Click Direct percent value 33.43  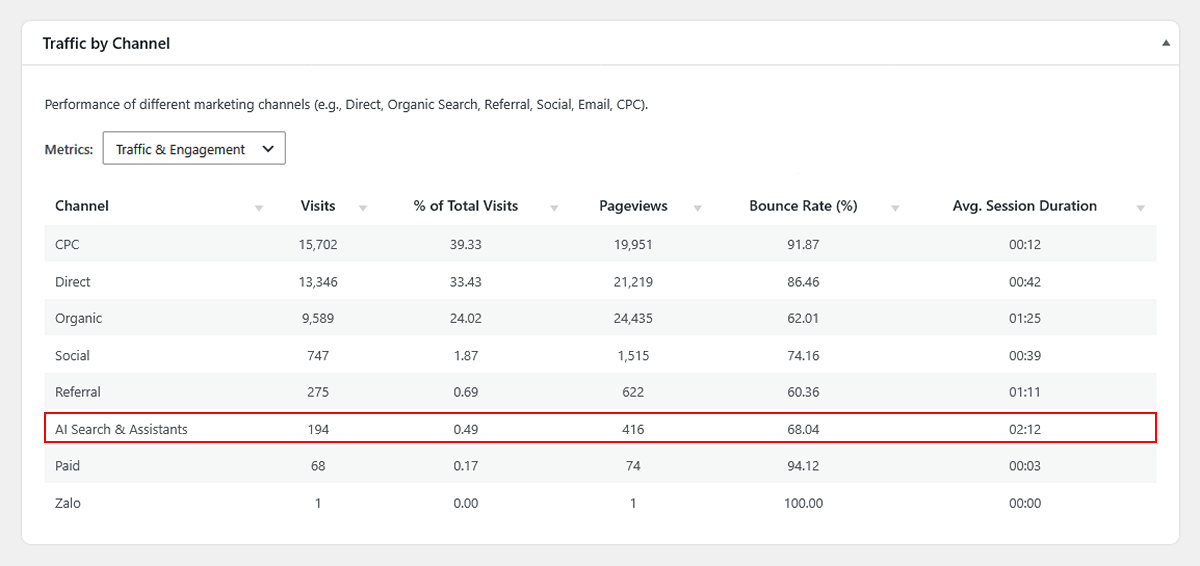[466, 282]
